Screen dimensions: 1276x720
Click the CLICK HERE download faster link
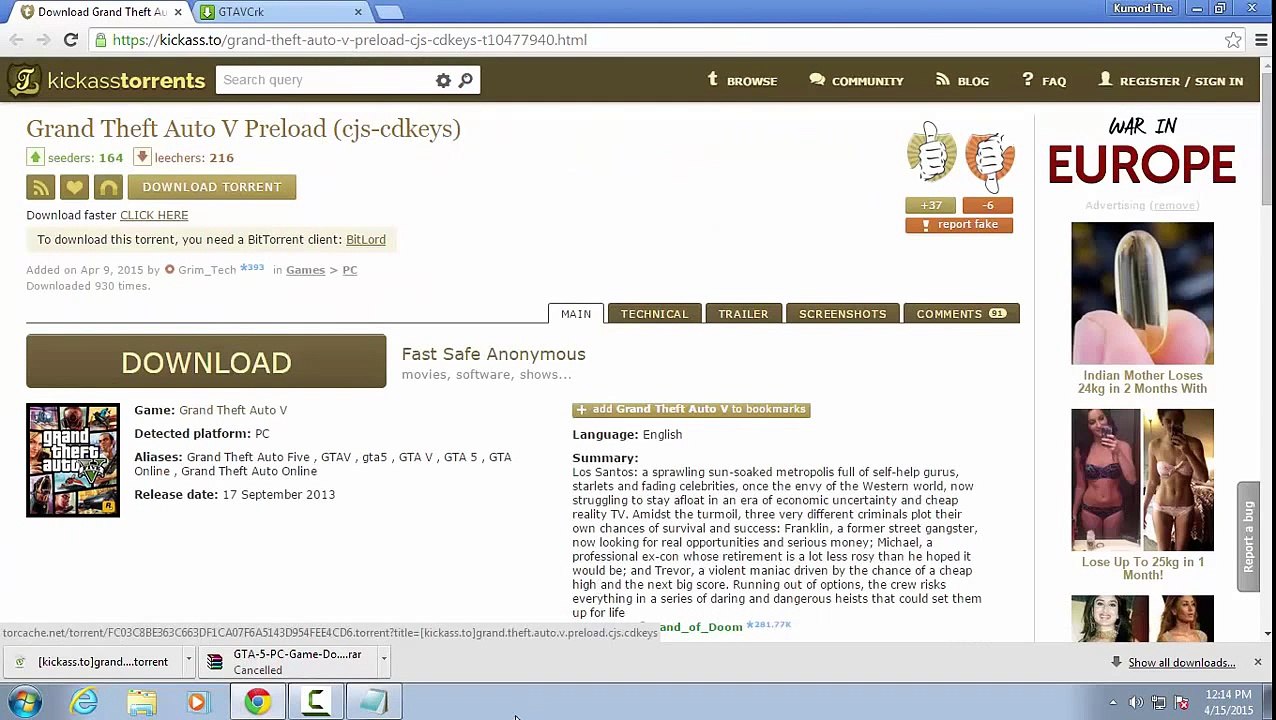pos(154,215)
